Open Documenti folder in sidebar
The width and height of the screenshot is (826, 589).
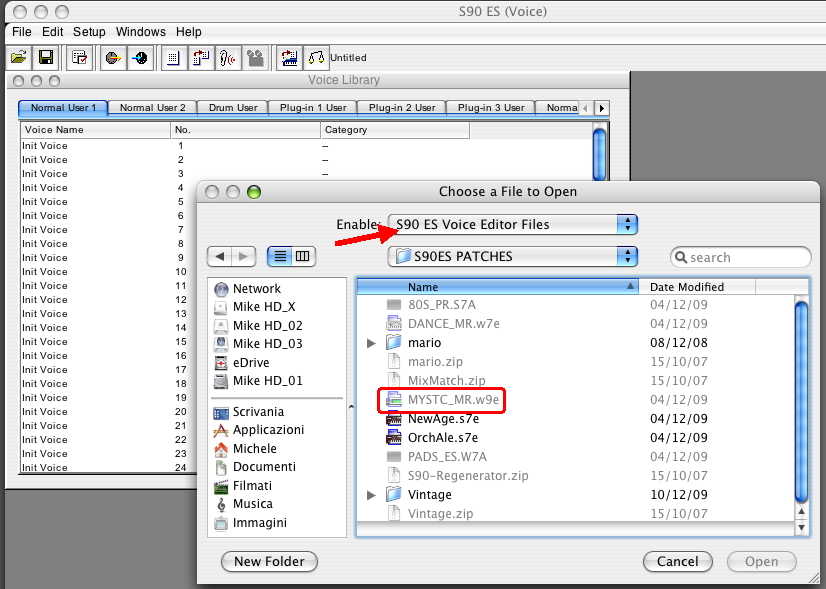coord(255,467)
